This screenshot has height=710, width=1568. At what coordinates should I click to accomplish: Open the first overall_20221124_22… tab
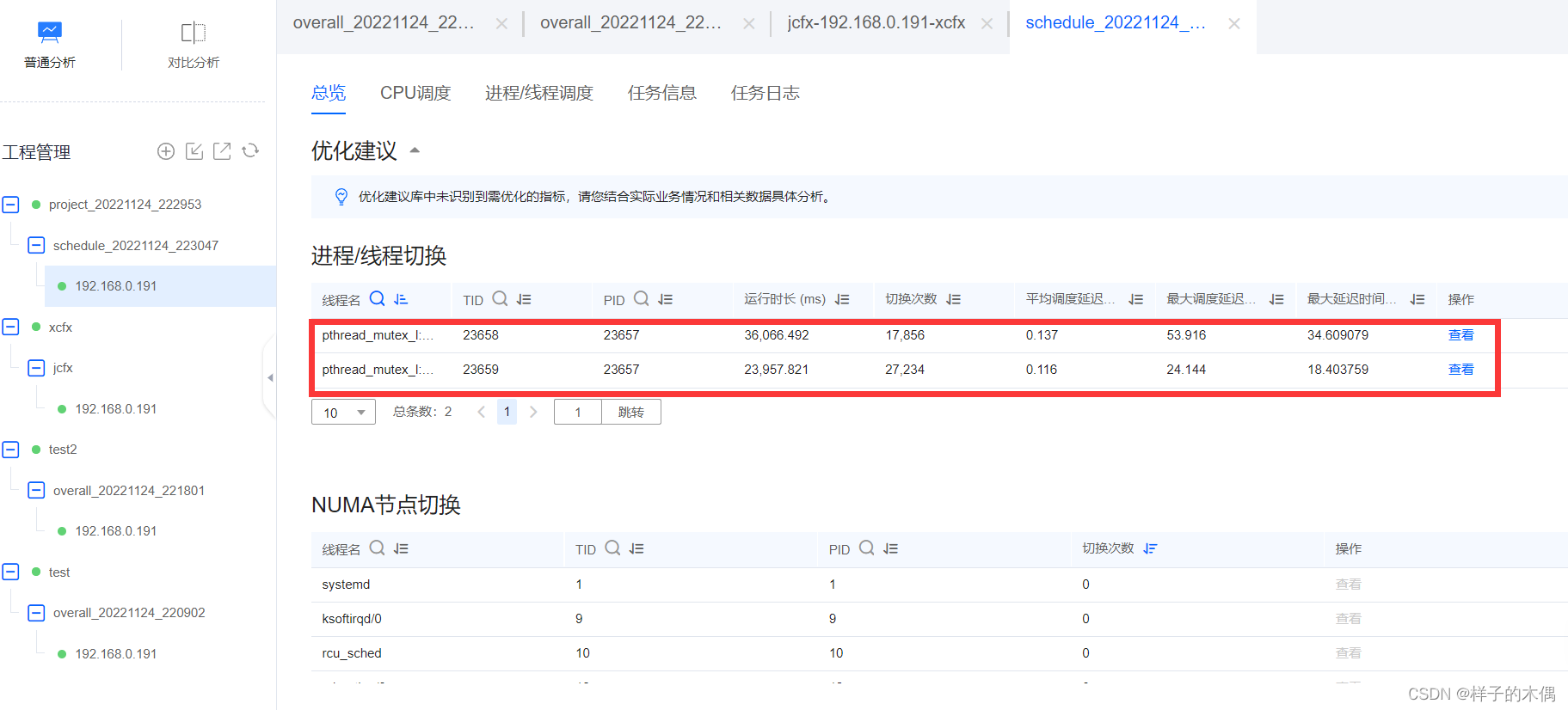click(x=384, y=23)
